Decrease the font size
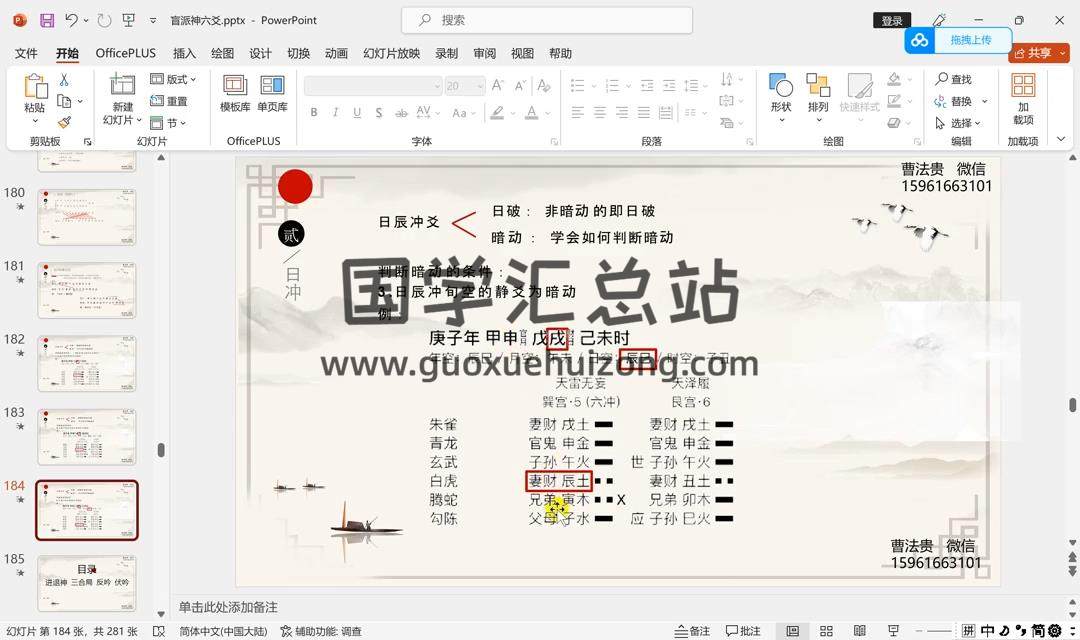 tap(520, 85)
